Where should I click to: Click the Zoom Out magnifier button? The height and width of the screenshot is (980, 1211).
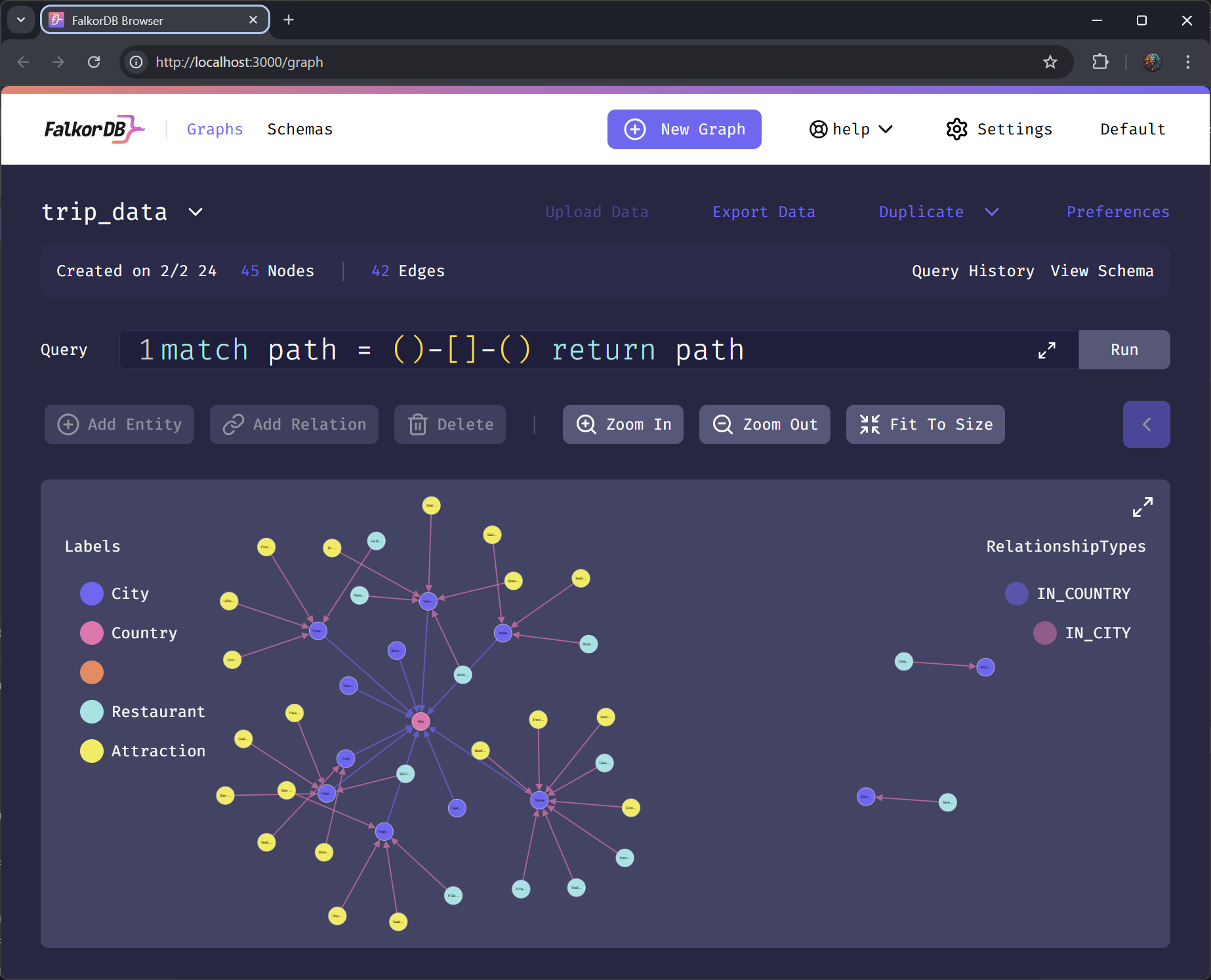[x=764, y=424]
